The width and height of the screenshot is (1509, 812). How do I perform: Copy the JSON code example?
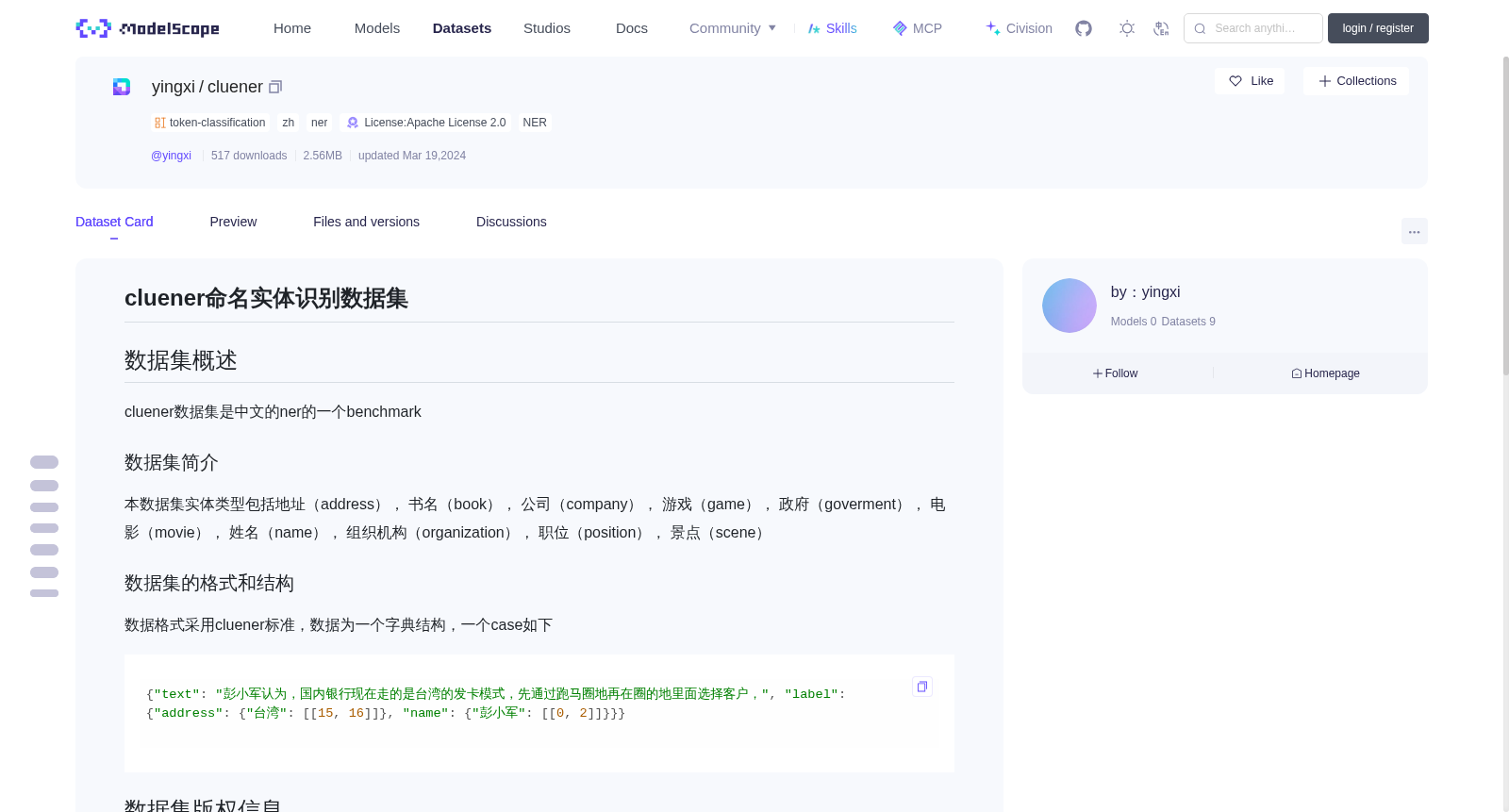(922, 687)
